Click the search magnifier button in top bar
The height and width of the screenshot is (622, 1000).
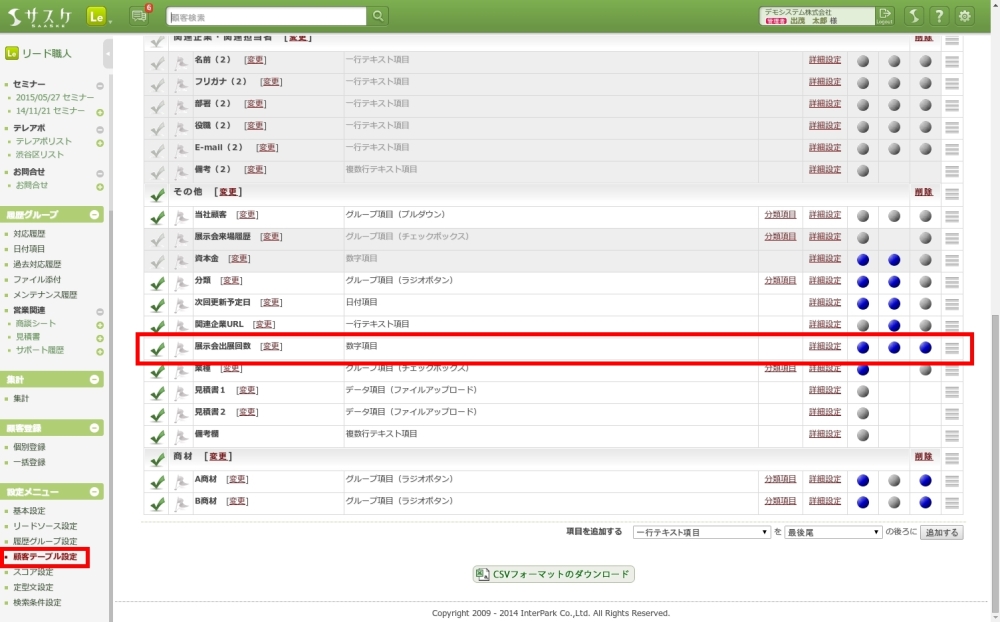378,16
